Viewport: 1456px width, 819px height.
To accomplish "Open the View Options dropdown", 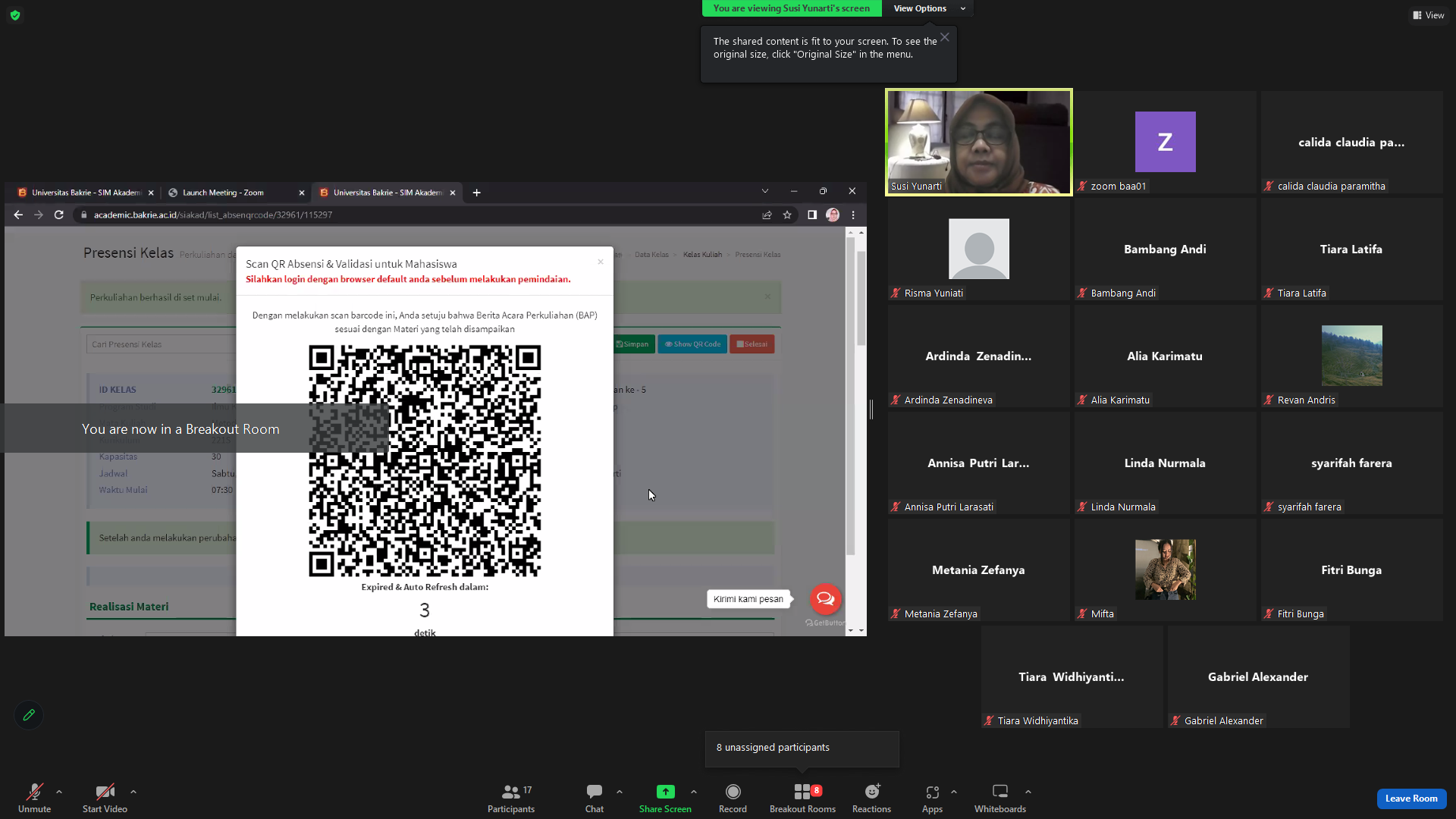I will (x=928, y=8).
